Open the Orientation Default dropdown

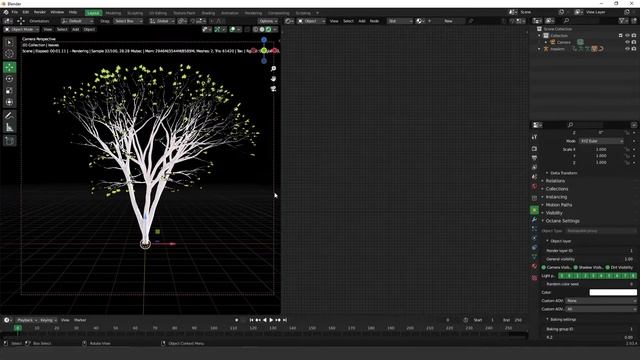click(77, 21)
